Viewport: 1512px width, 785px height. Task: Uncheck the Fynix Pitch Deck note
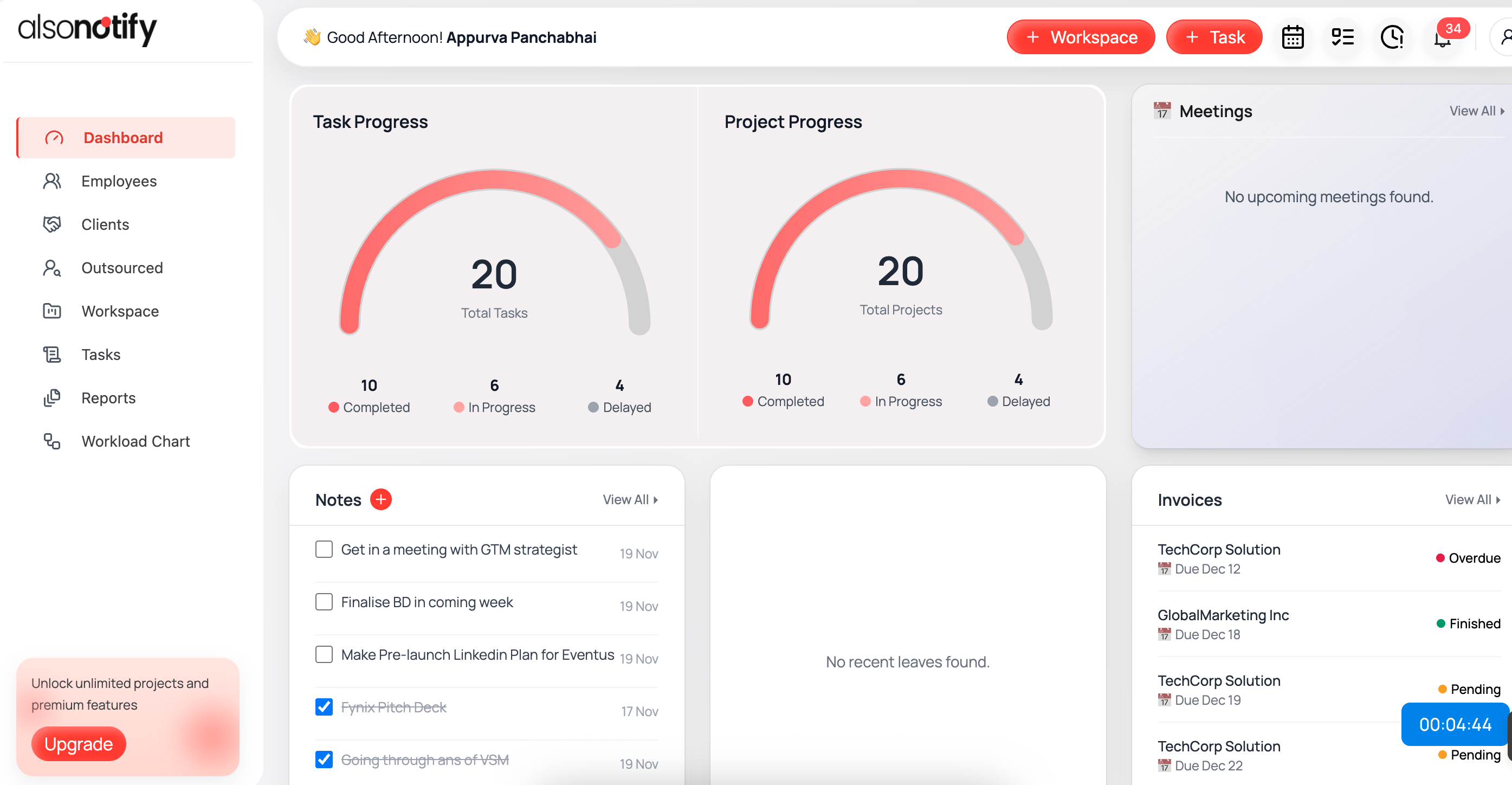coord(324,707)
